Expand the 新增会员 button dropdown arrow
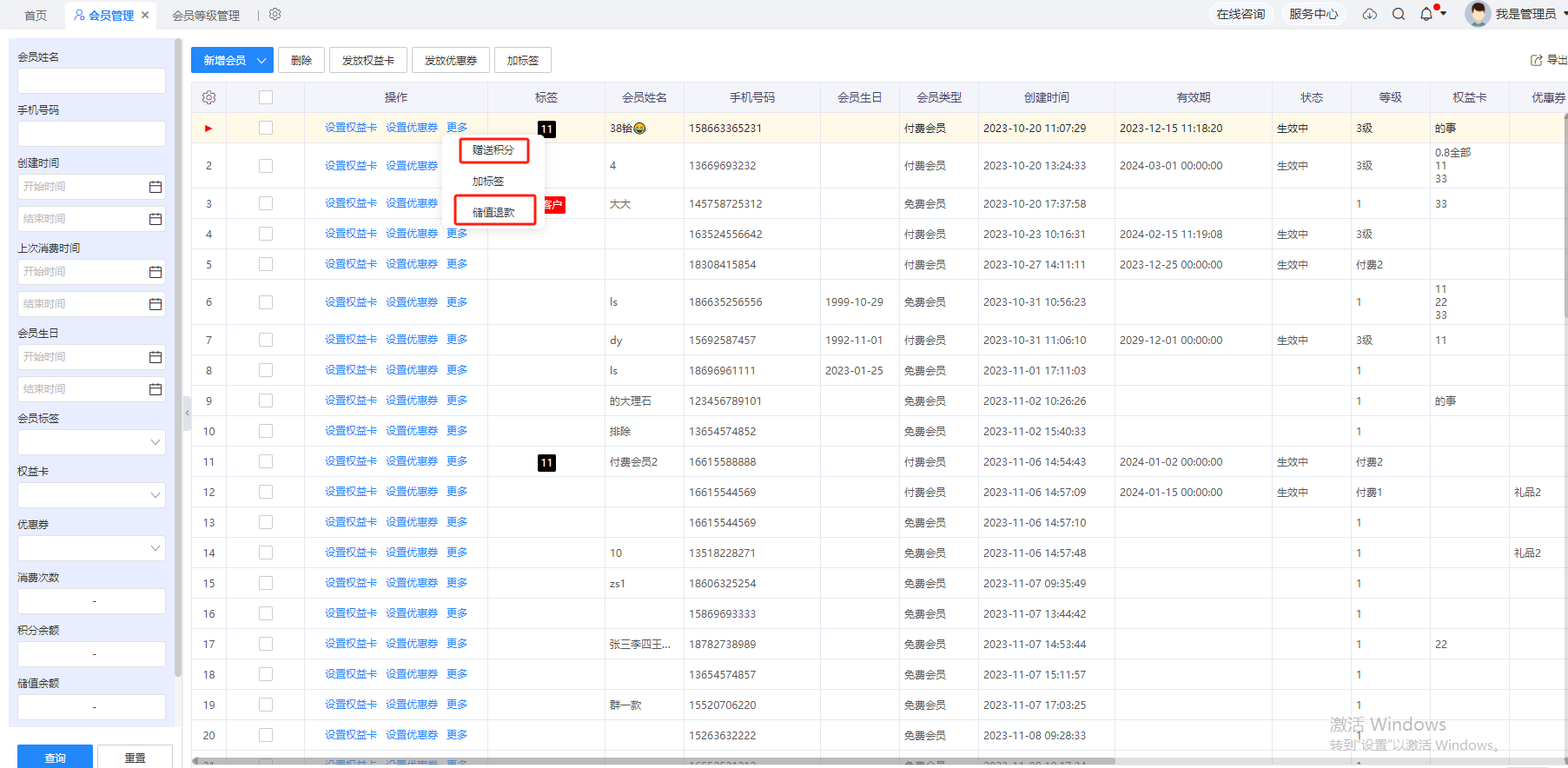1568x768 pixels. tap(261, 60)
